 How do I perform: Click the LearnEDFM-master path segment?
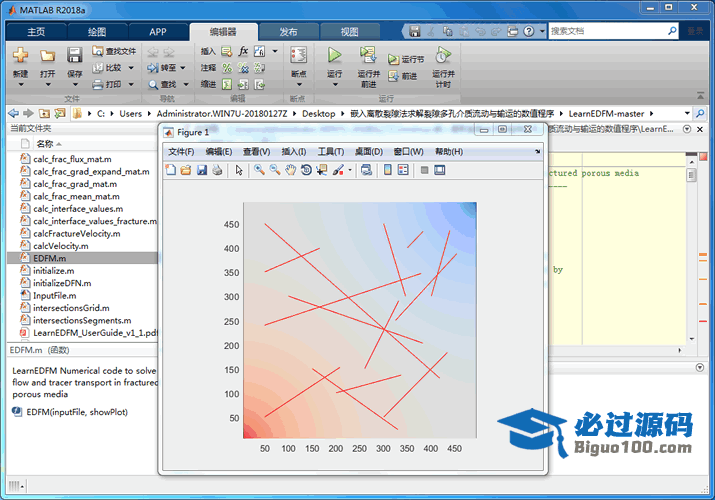(606, 113)
